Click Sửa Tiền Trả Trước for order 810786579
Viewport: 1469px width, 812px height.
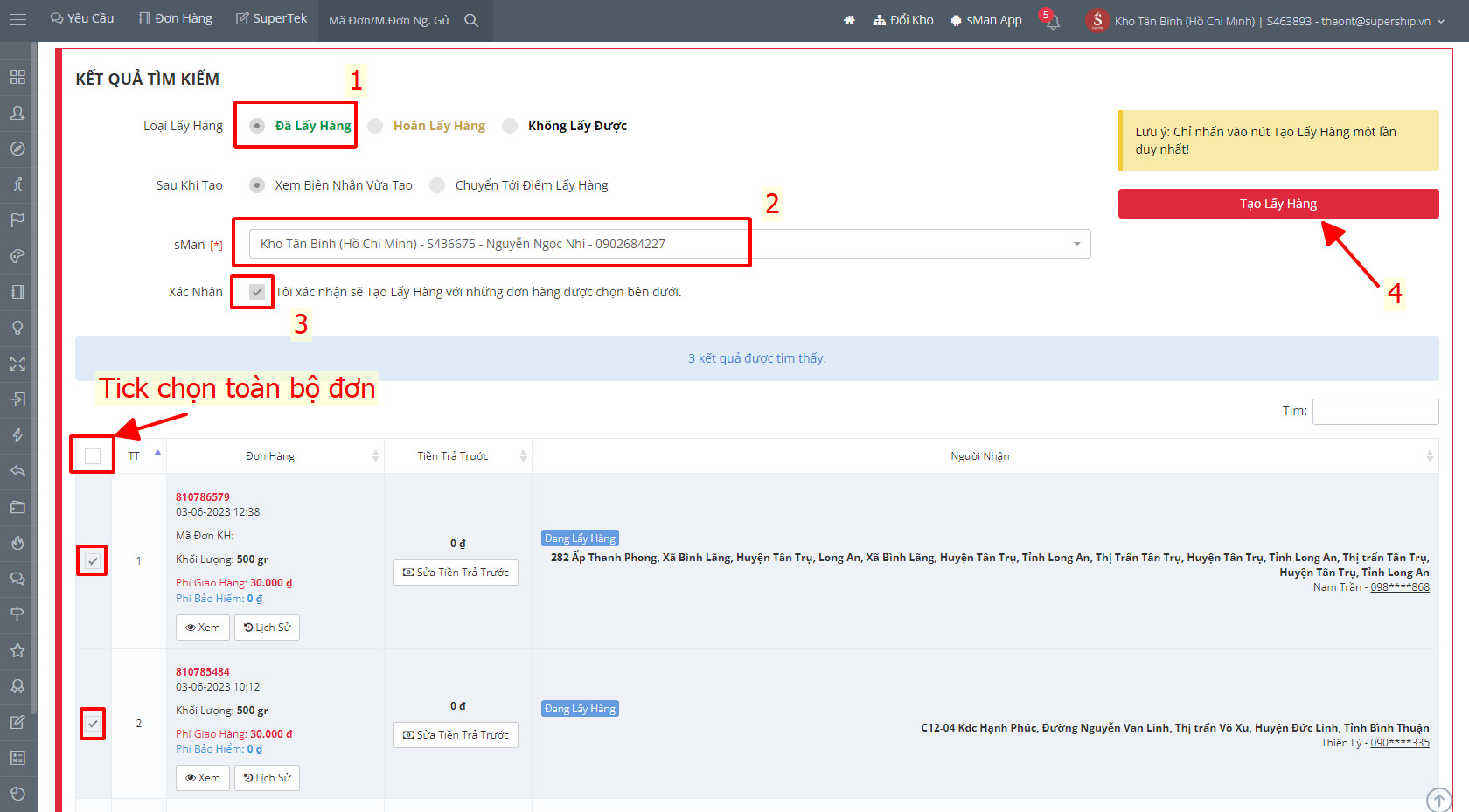(x=456, y=573)
